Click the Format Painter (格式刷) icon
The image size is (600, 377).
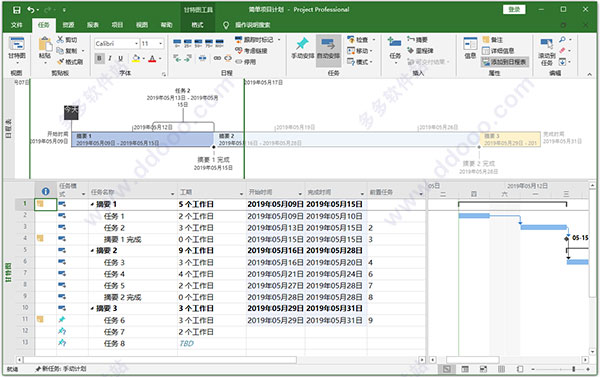click(60, 62)
